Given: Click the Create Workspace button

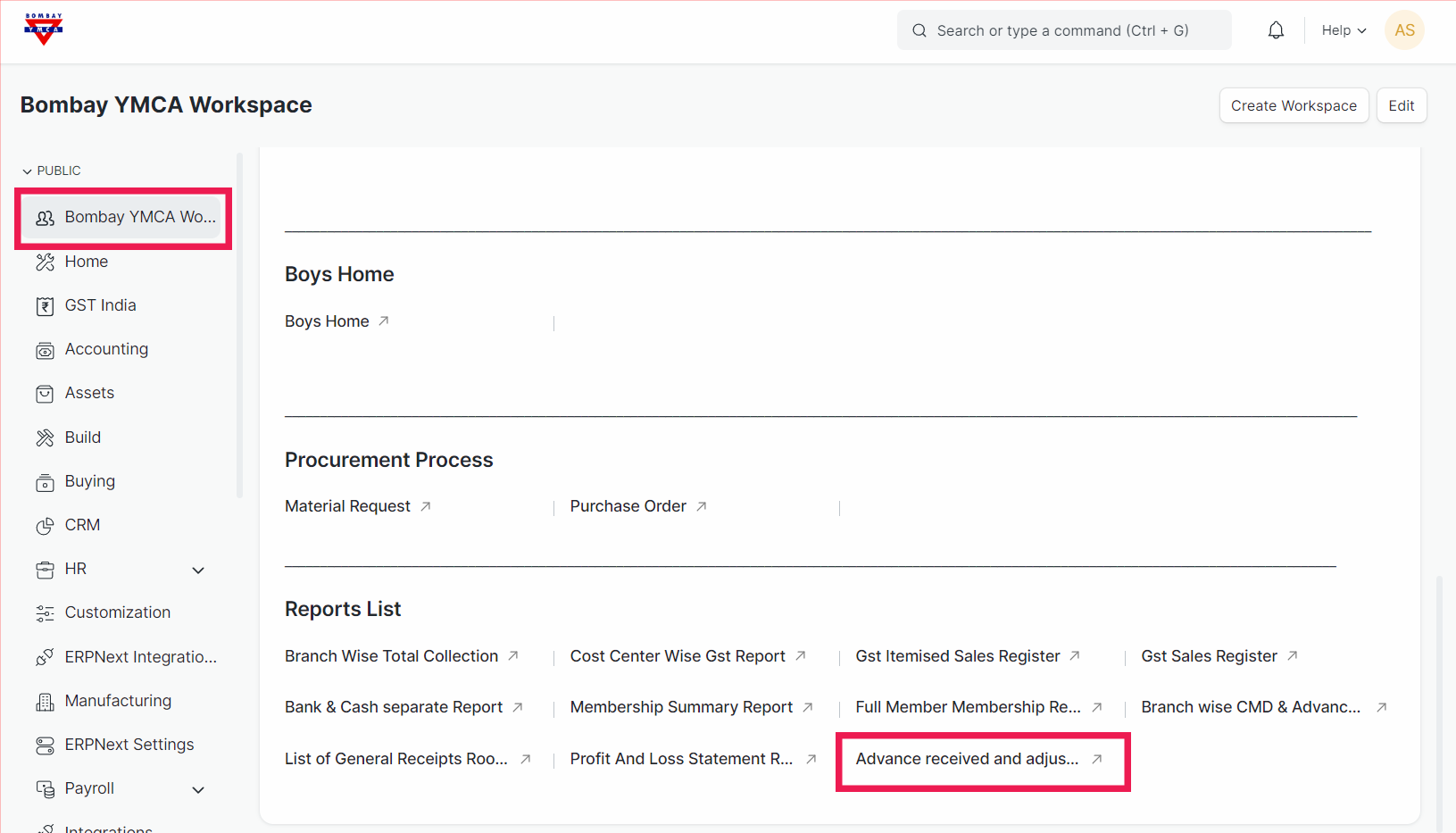Looking at the screenshot, I should (1293, 105).
